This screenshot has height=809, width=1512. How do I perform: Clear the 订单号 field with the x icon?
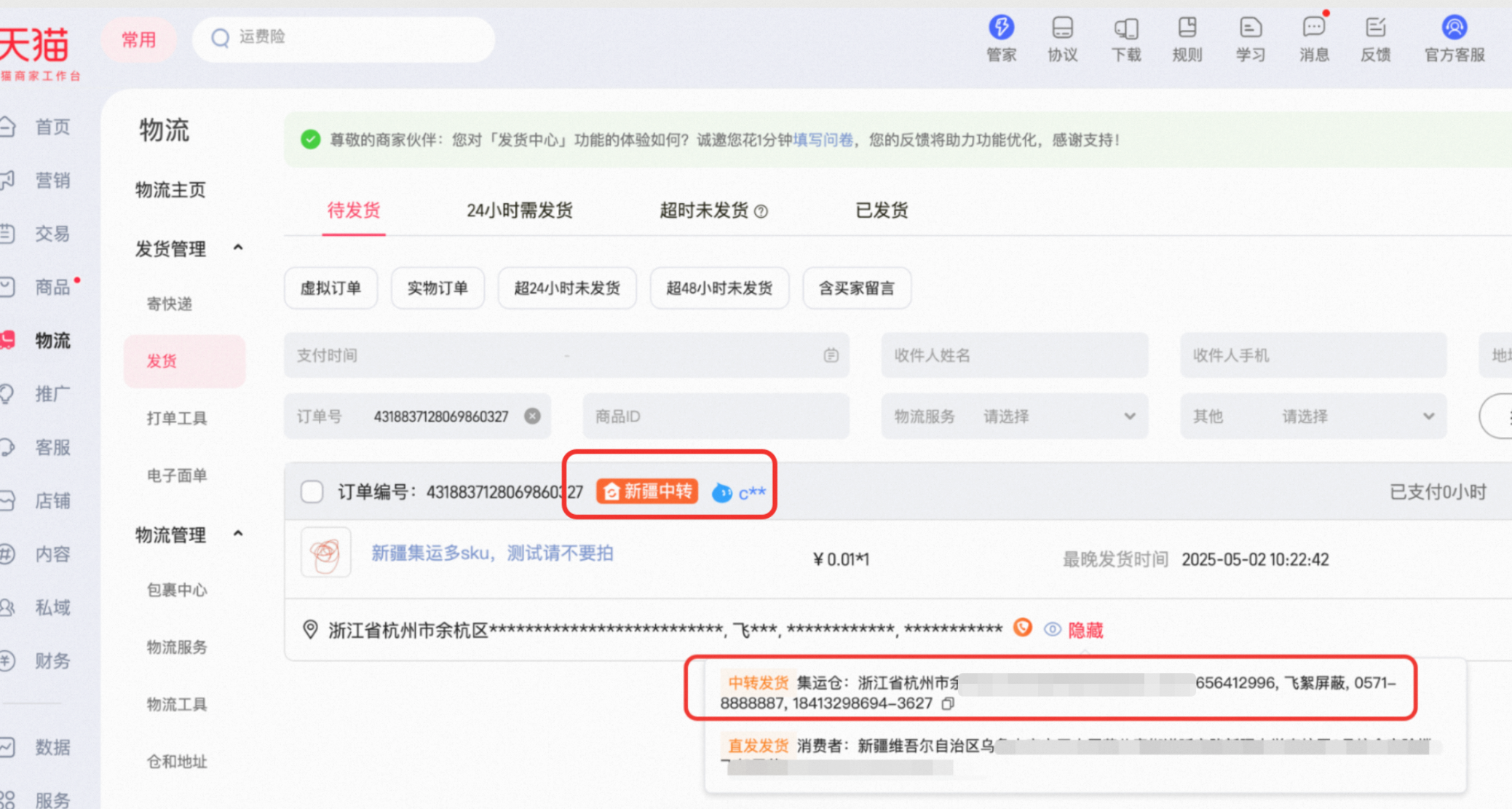coord(532,416)
